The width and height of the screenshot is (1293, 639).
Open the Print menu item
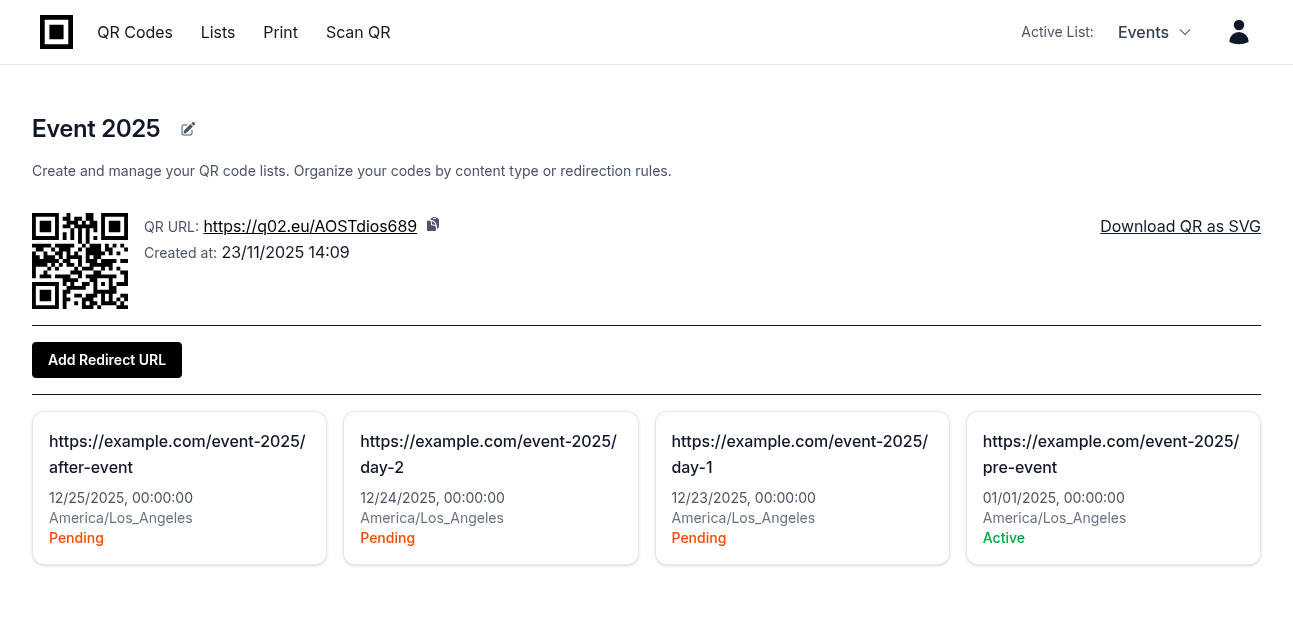(x=280, y=32)
